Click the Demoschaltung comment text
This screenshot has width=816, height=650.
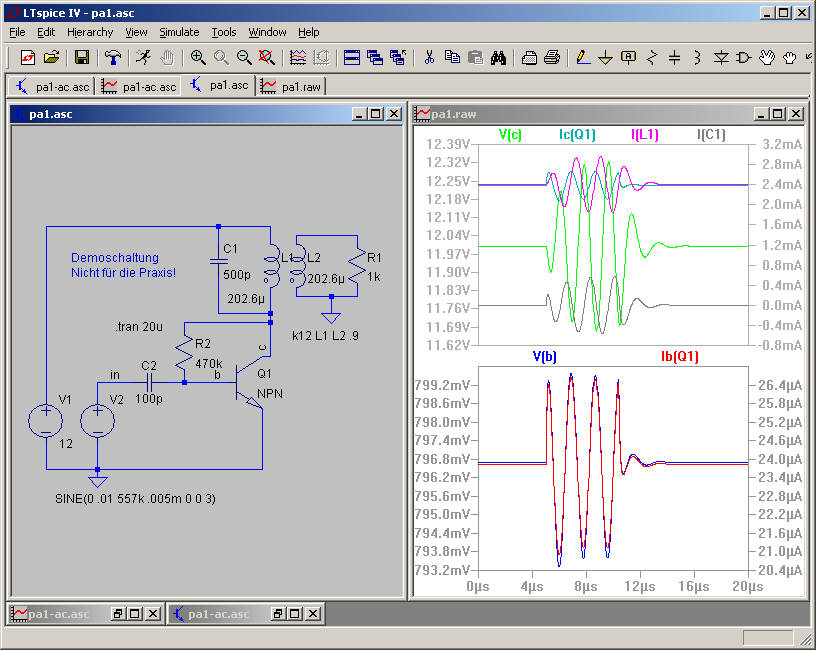123,265
